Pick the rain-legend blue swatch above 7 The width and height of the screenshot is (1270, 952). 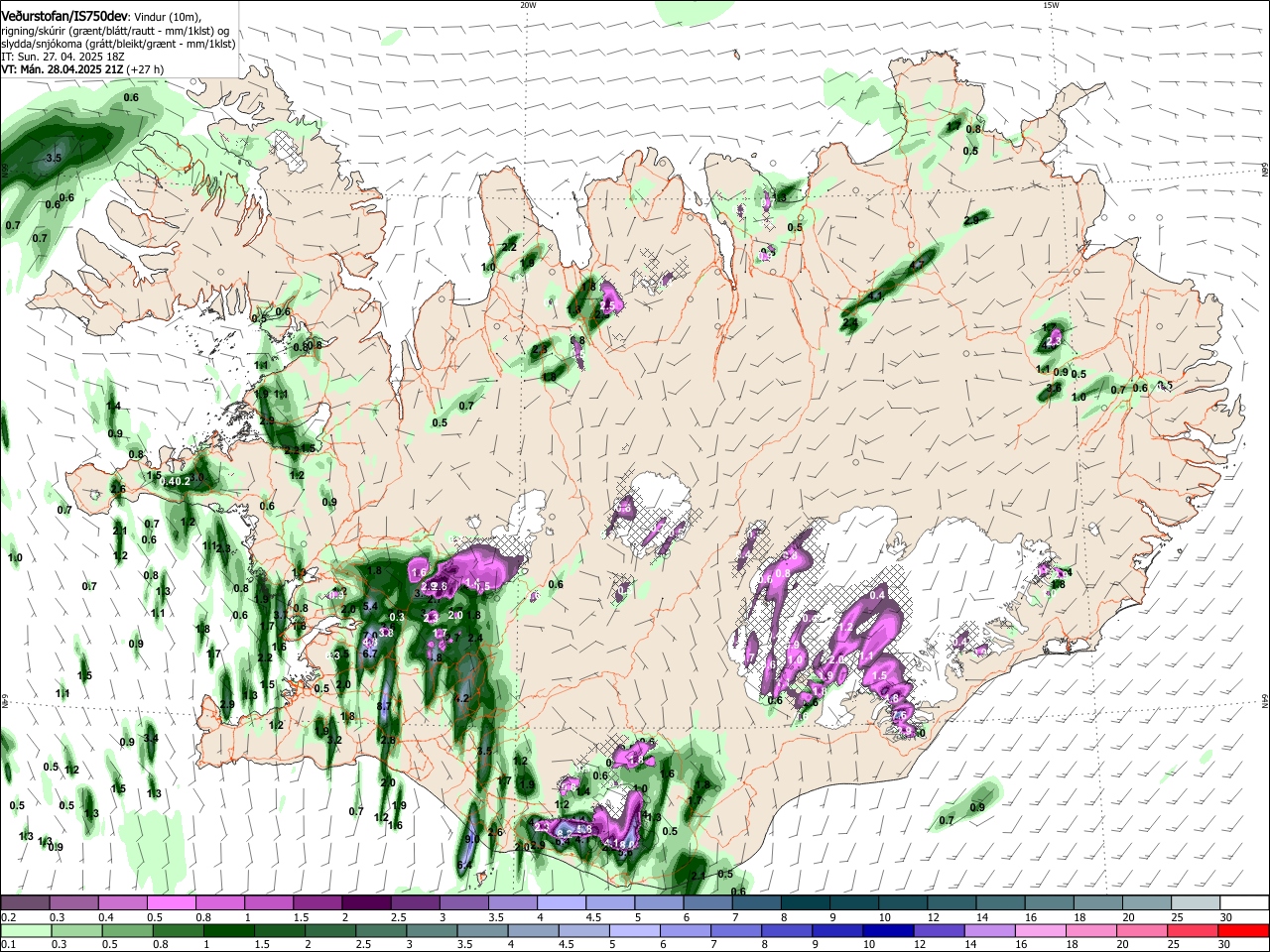click(737, 931)
